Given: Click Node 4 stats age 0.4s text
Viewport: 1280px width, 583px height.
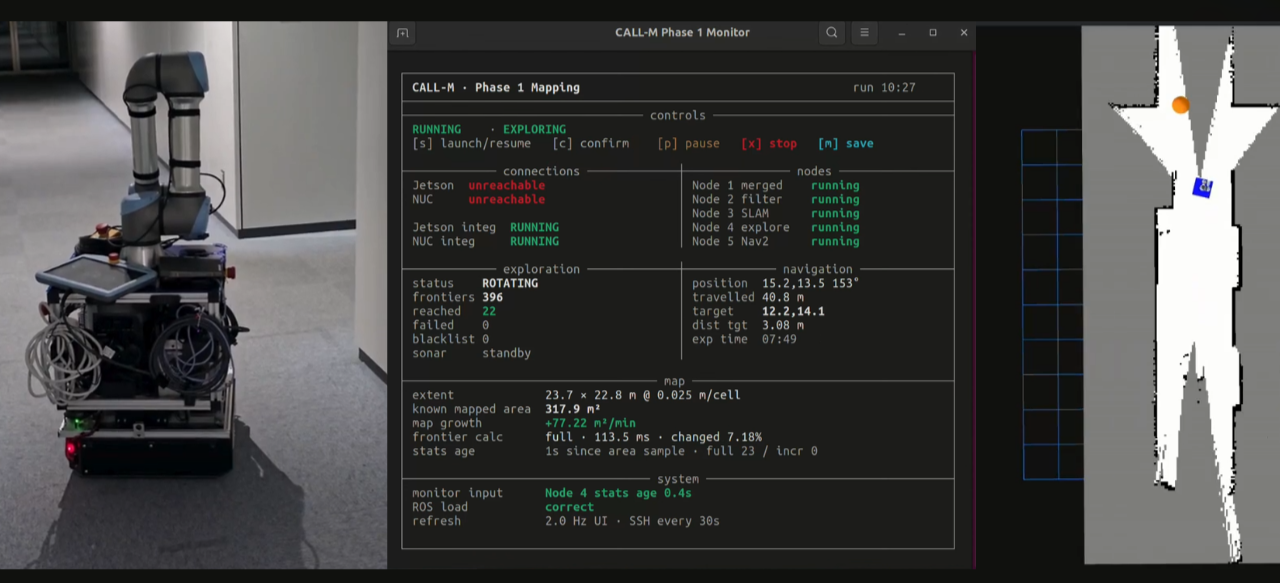Looking at the screenshot, I should (618, 494).
